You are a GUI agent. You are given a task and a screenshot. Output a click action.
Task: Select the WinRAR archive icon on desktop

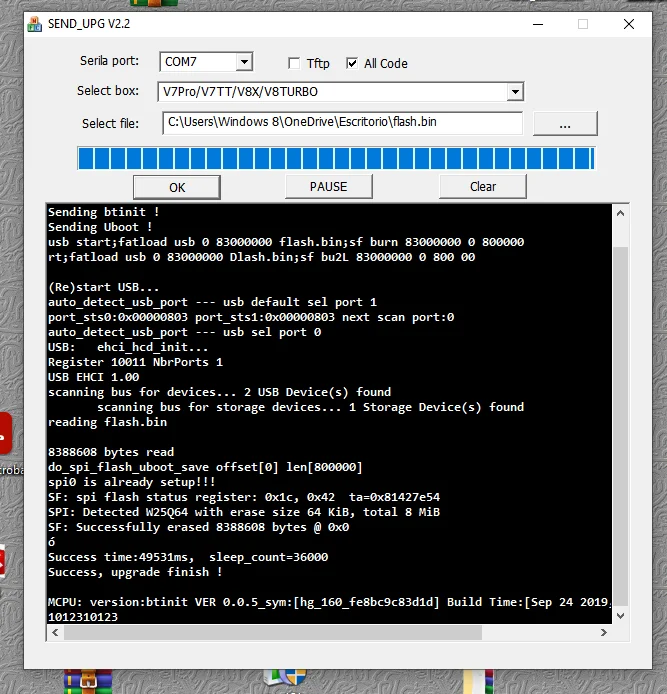point(79,682)
